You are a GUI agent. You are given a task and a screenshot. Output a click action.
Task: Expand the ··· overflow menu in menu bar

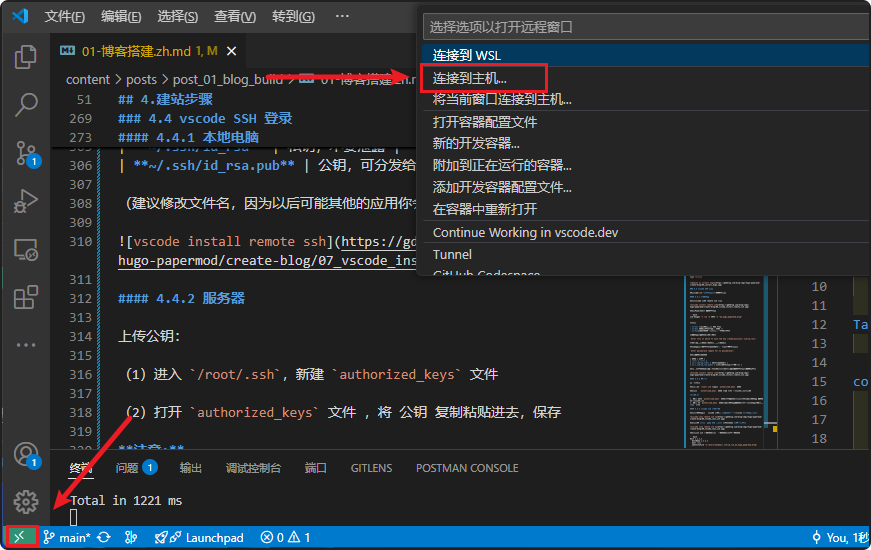(342, 17)
